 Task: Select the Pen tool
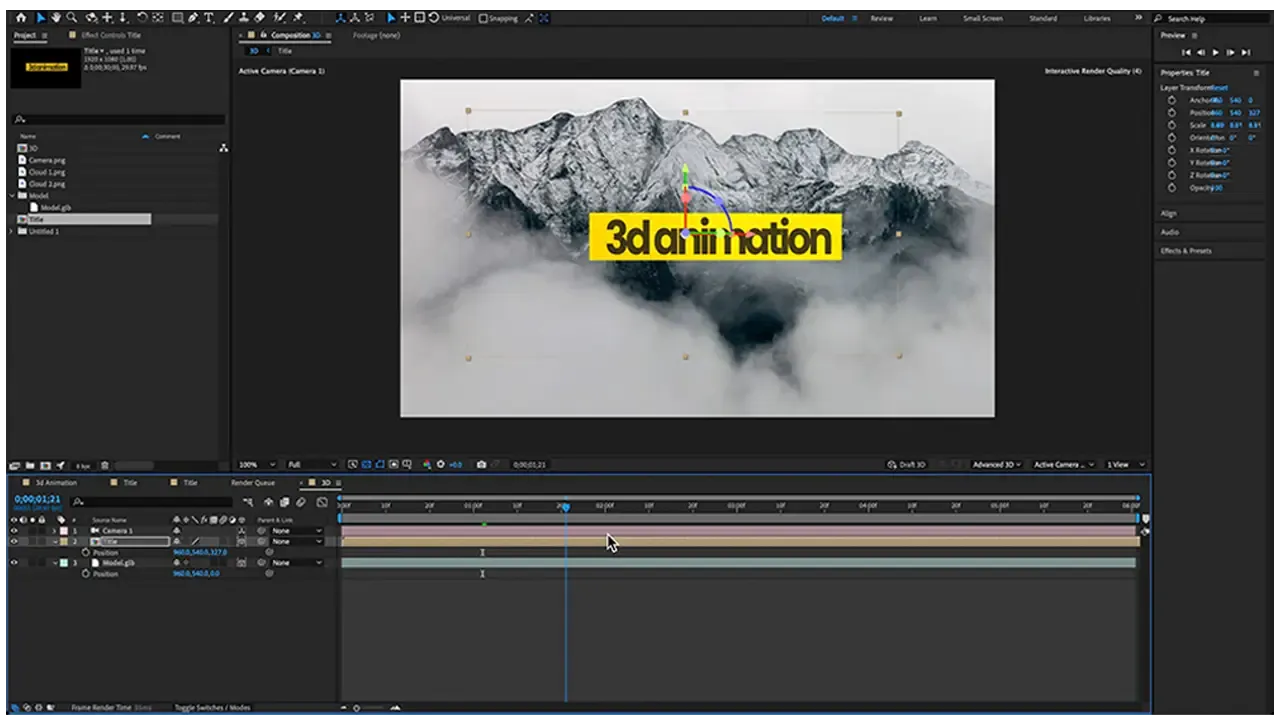[x=193, y=18]
